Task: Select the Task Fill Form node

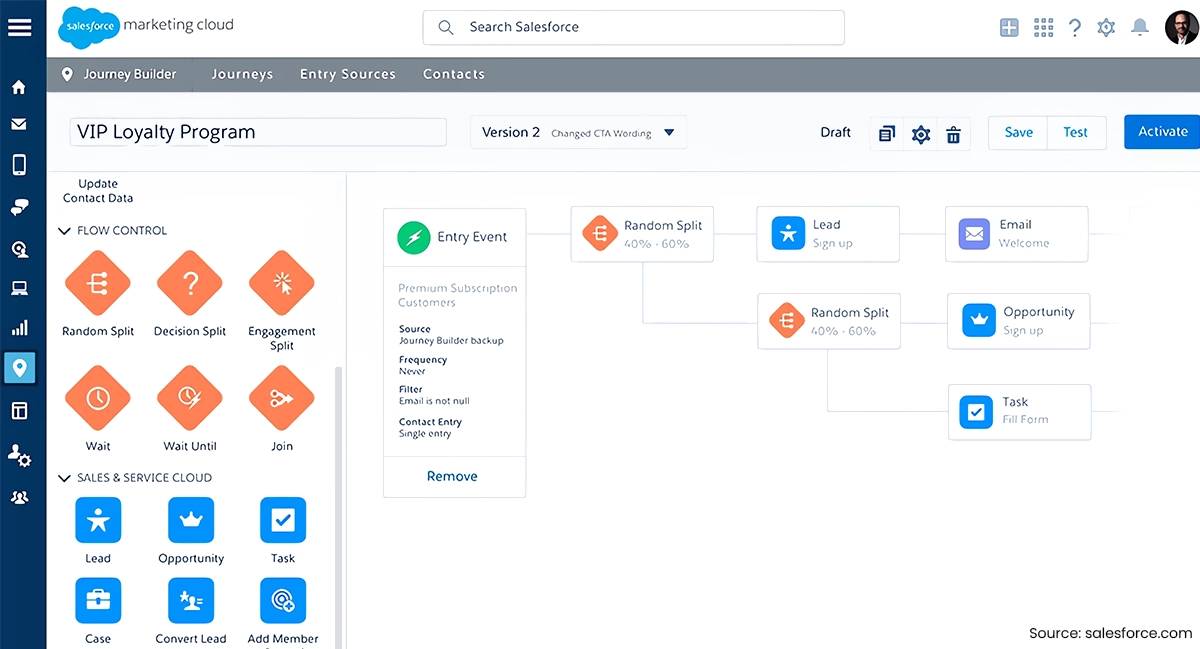Action: (1020, 411)
